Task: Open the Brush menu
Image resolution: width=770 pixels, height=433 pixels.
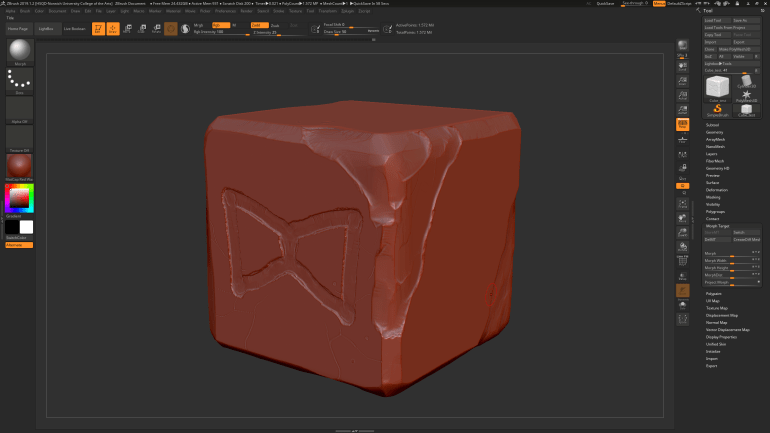Action: coord(25,11)
